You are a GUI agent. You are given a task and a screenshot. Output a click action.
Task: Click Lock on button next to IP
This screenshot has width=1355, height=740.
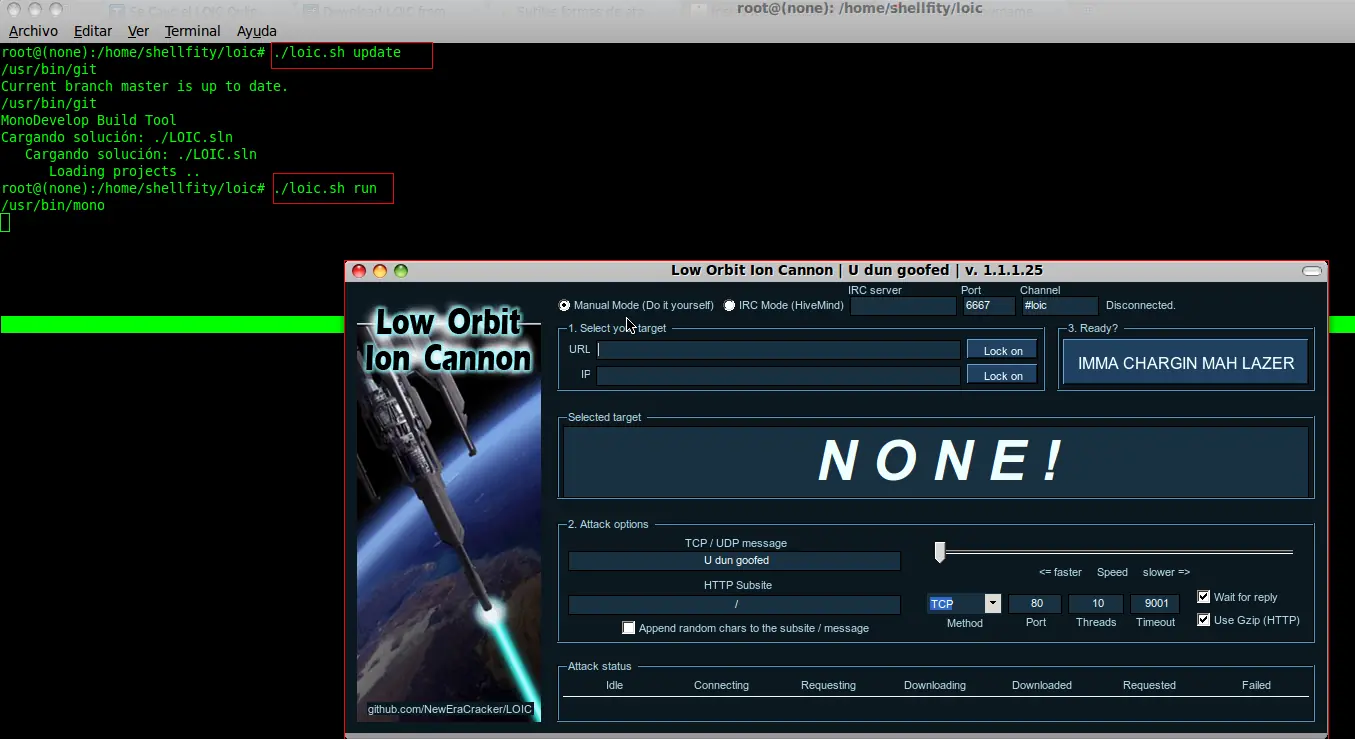(1002, 375)
